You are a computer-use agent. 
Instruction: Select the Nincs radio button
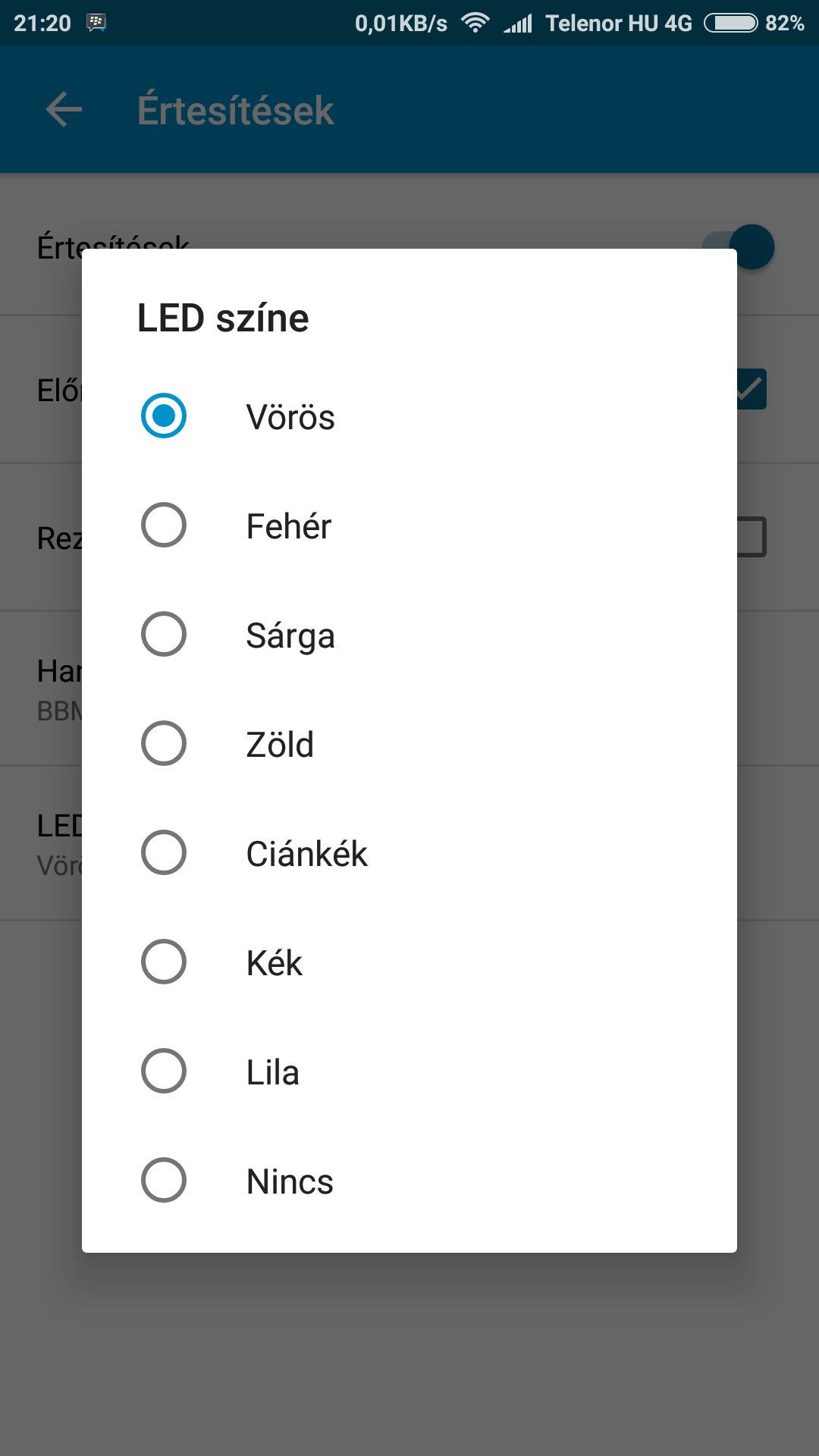pyautogui.click(x=164, y=1180)
